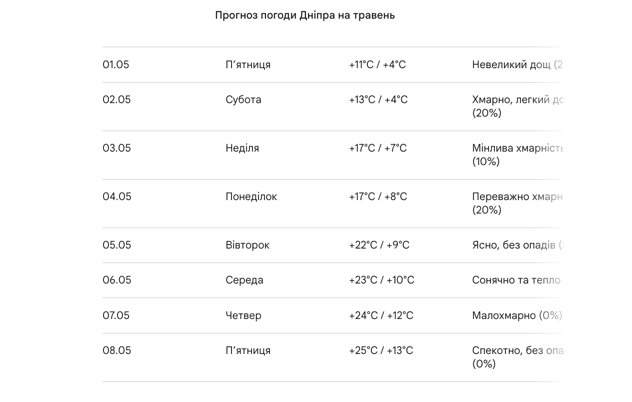This screenshot has width=632, height=402.
Task: Click the 07.05 date cell
Action: coord(116,316)
